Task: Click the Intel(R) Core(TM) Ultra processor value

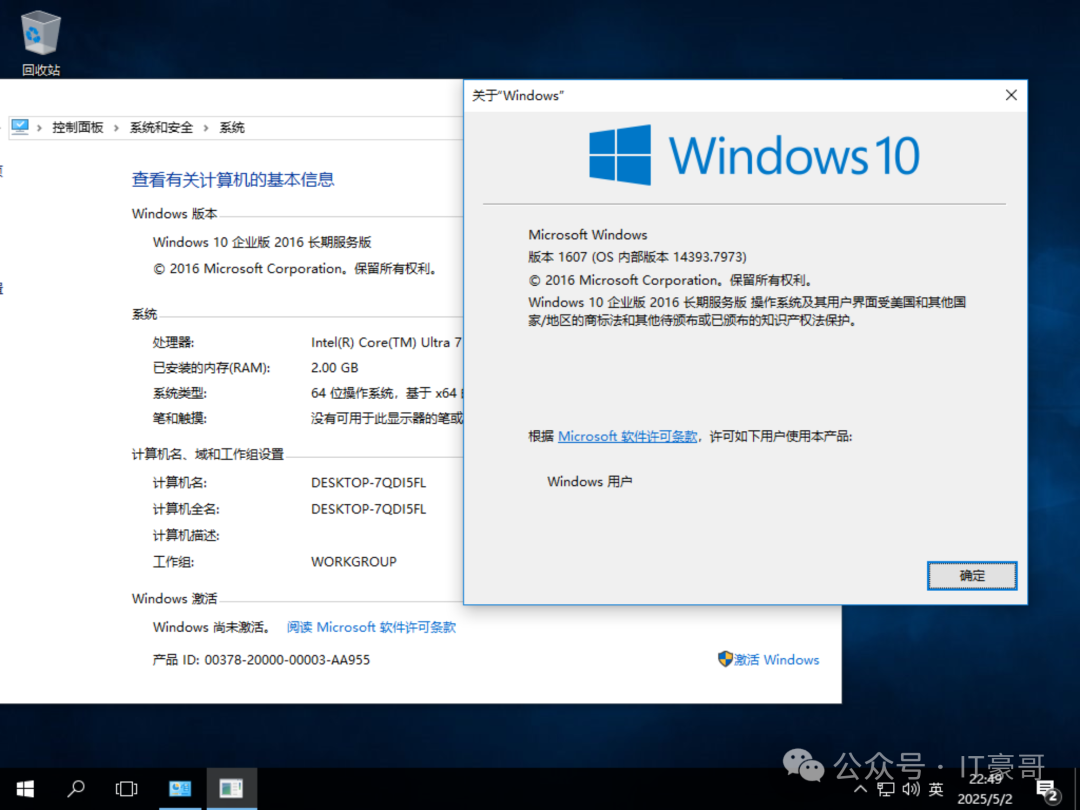Action: (x=386, y=342)
